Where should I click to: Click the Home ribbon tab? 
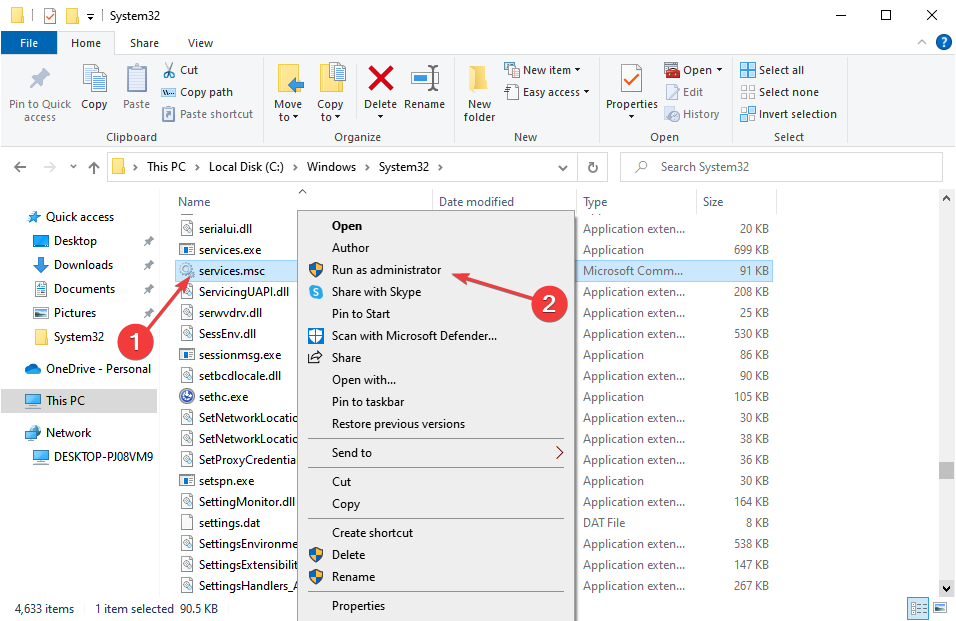coord(86,43)
